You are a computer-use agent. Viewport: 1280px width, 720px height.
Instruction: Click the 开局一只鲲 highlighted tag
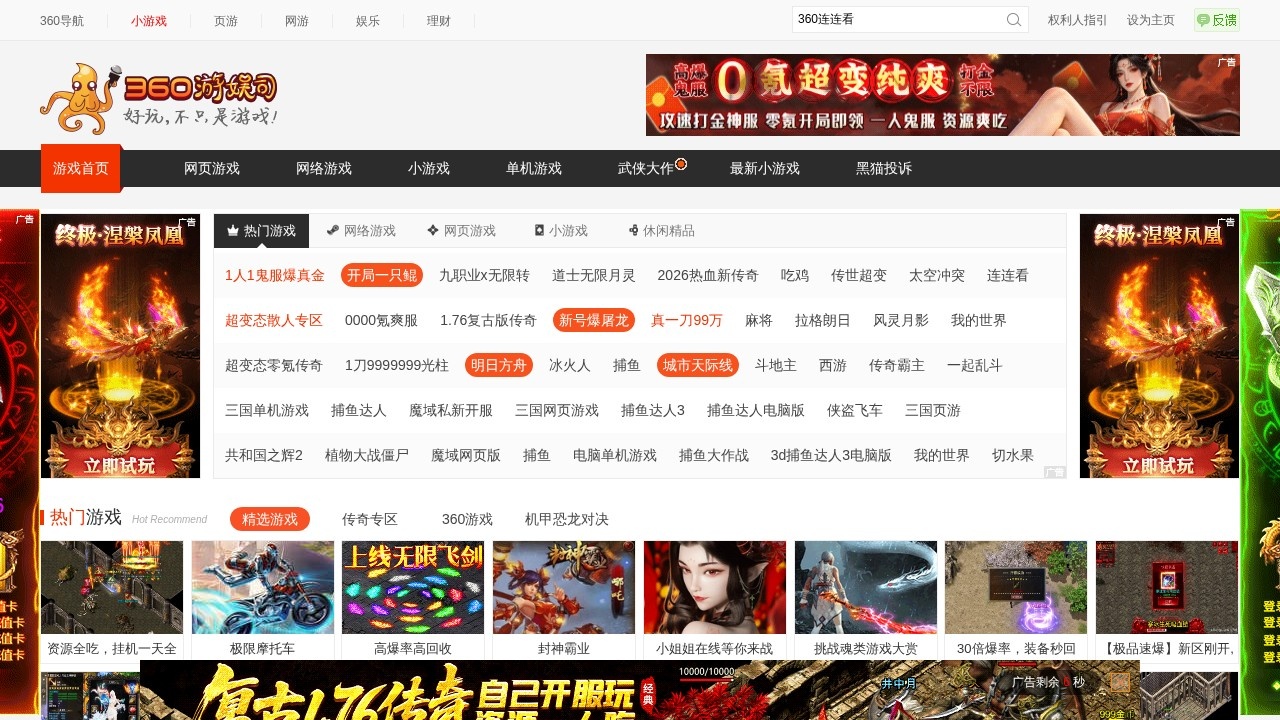coord(382,275)
